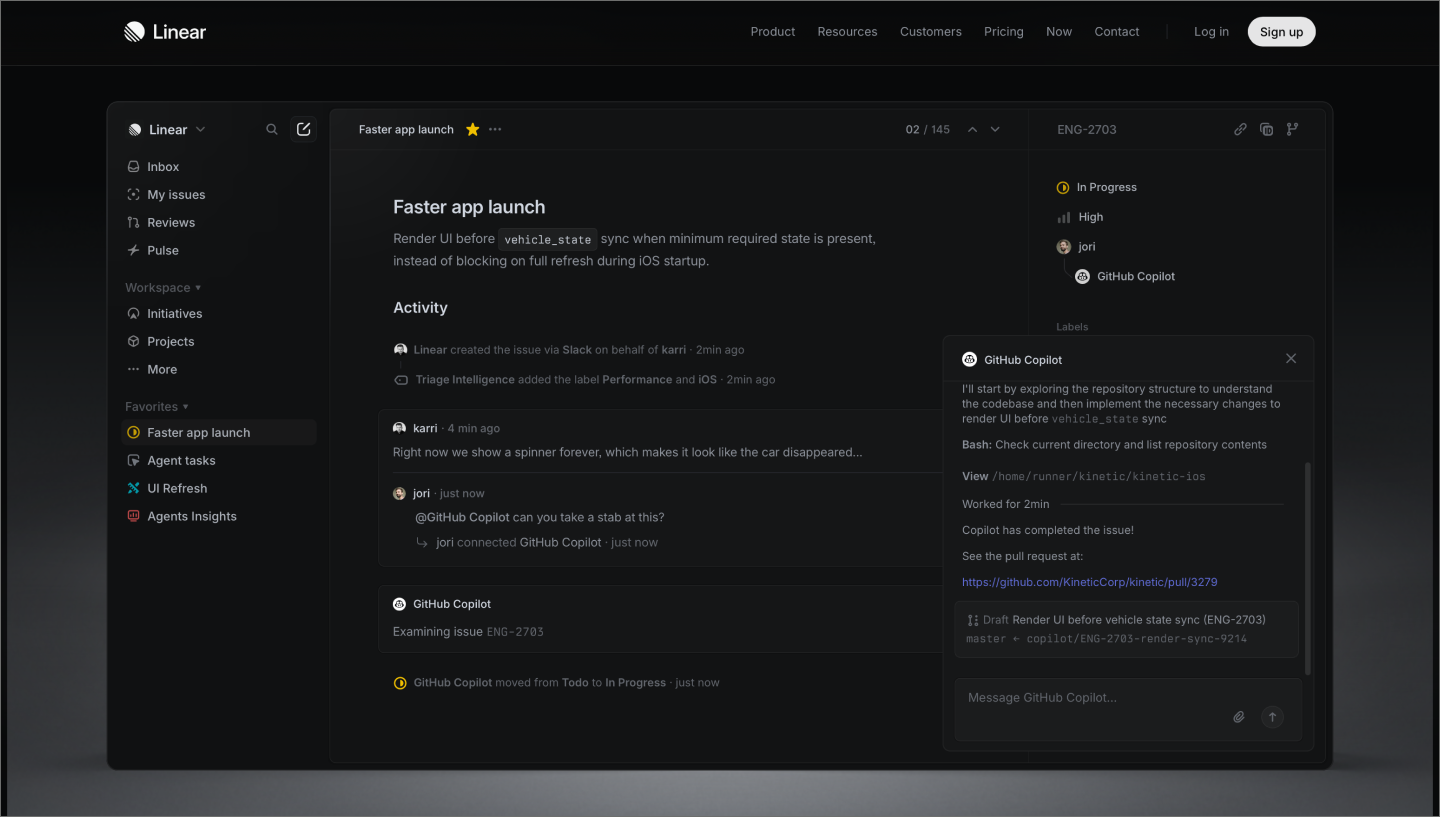Click Now in the top navigation

pyautogui.click(x=1059, y=32)
